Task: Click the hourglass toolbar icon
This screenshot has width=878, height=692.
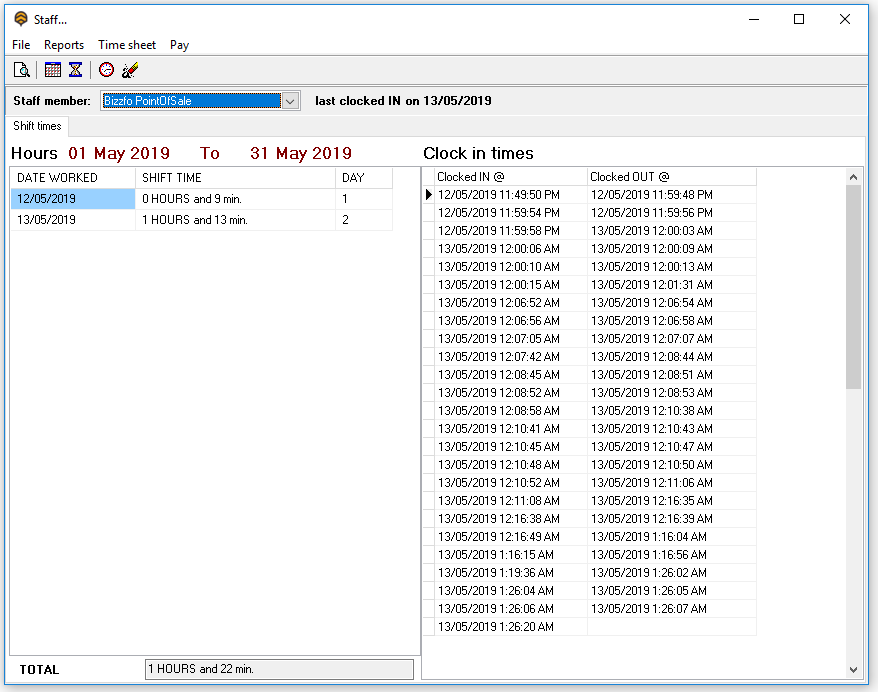Action: 75,70
